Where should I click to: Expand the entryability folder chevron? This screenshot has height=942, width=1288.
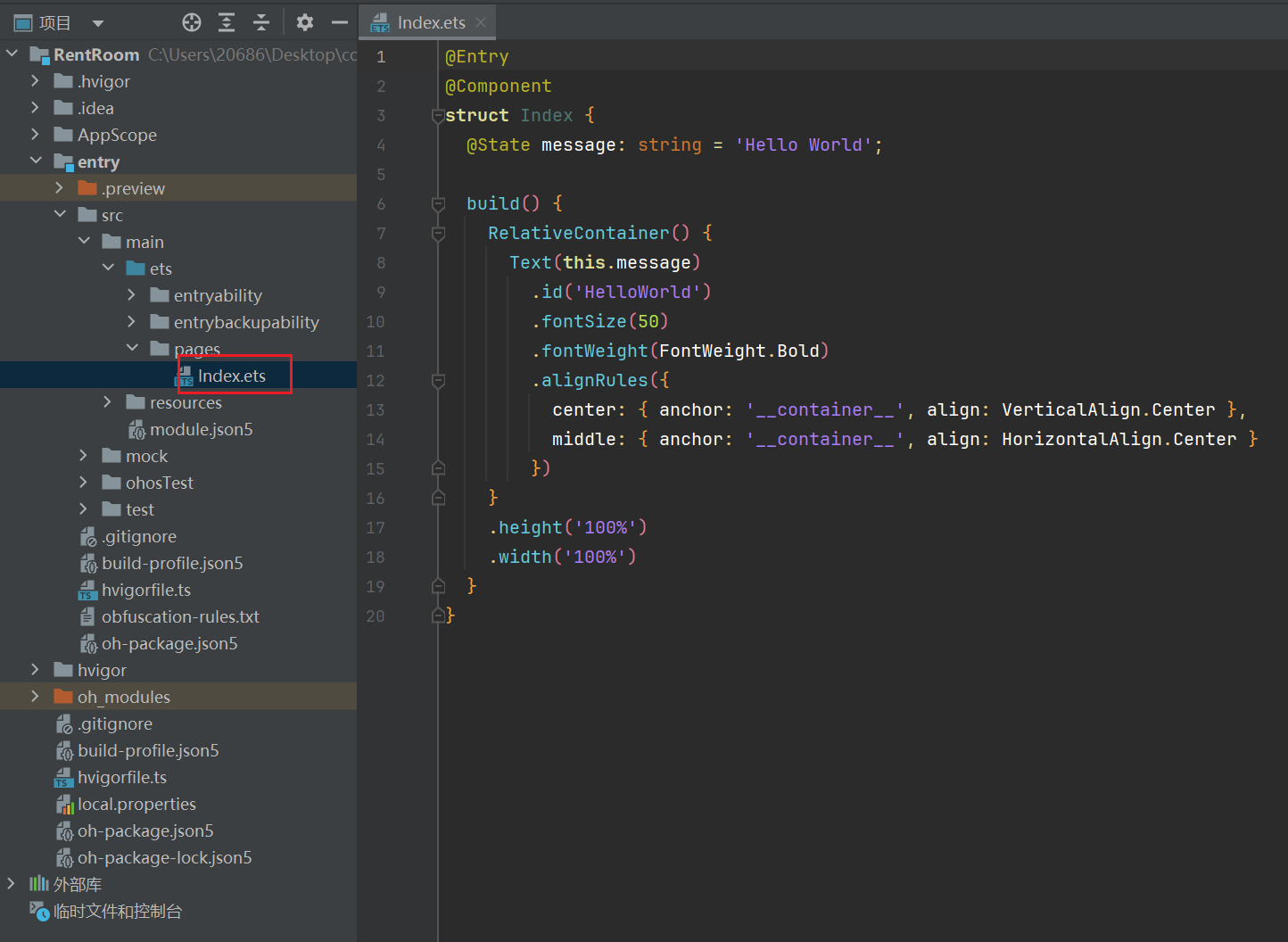coord(131,295)
